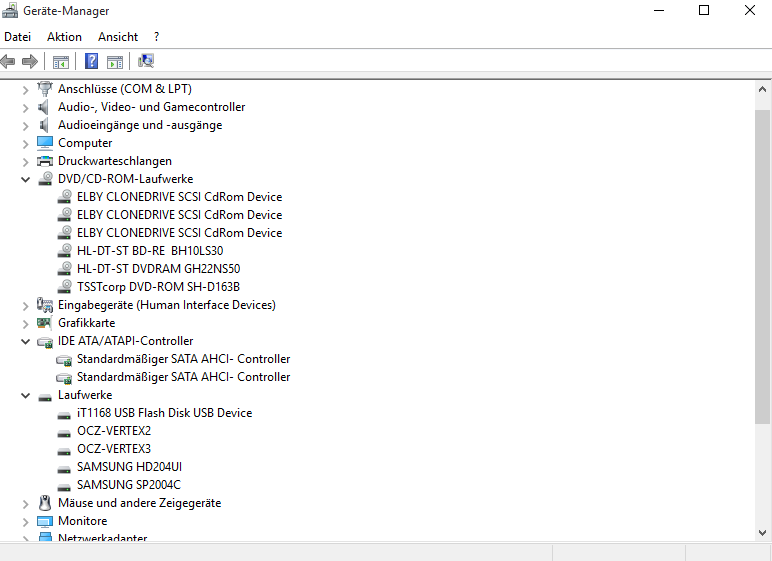The image size is (772, 561).
Task: Expand the Eingabegeräte (Human Interface Devices) node
Action: pyautogui.click(x=26, y=306)
